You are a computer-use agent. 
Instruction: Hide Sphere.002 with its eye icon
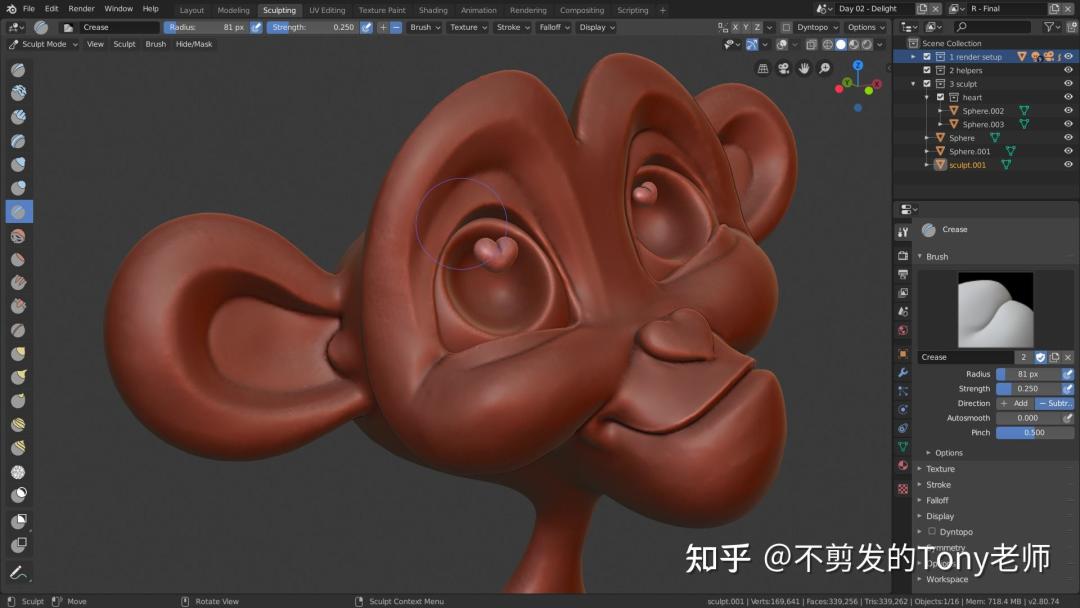point(1068,110)
